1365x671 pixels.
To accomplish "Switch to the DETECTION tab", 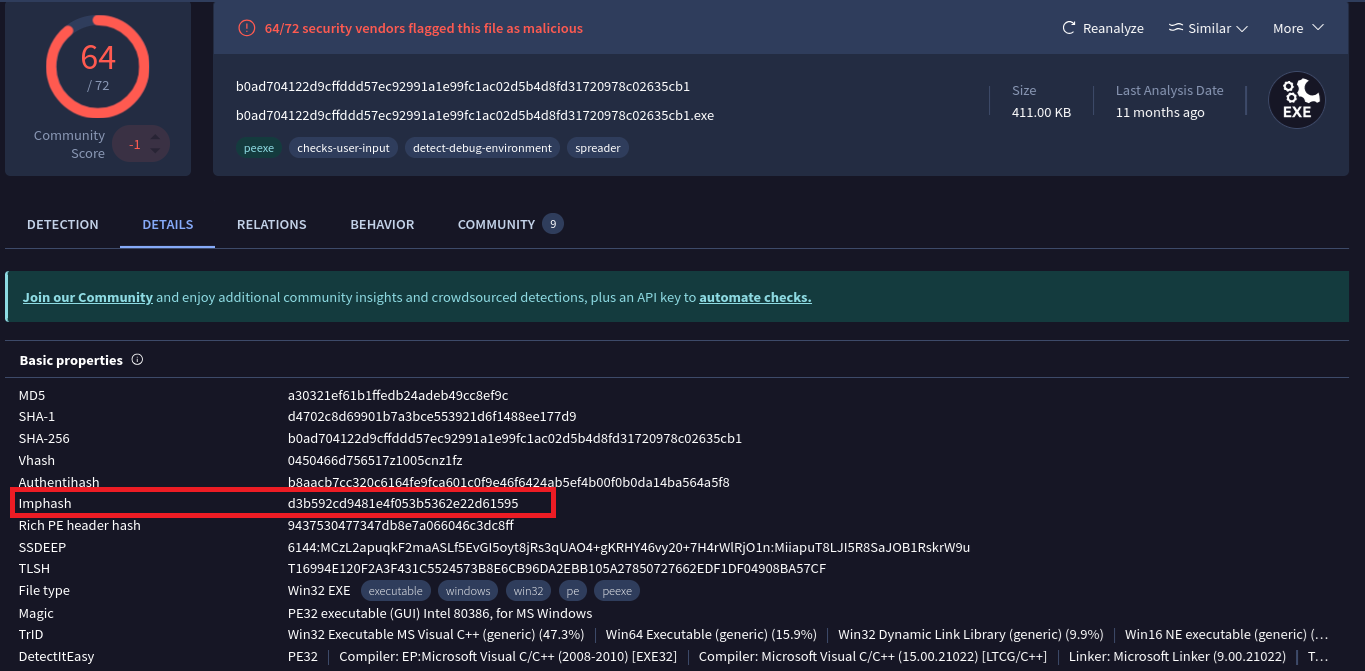I will point(63,224).
